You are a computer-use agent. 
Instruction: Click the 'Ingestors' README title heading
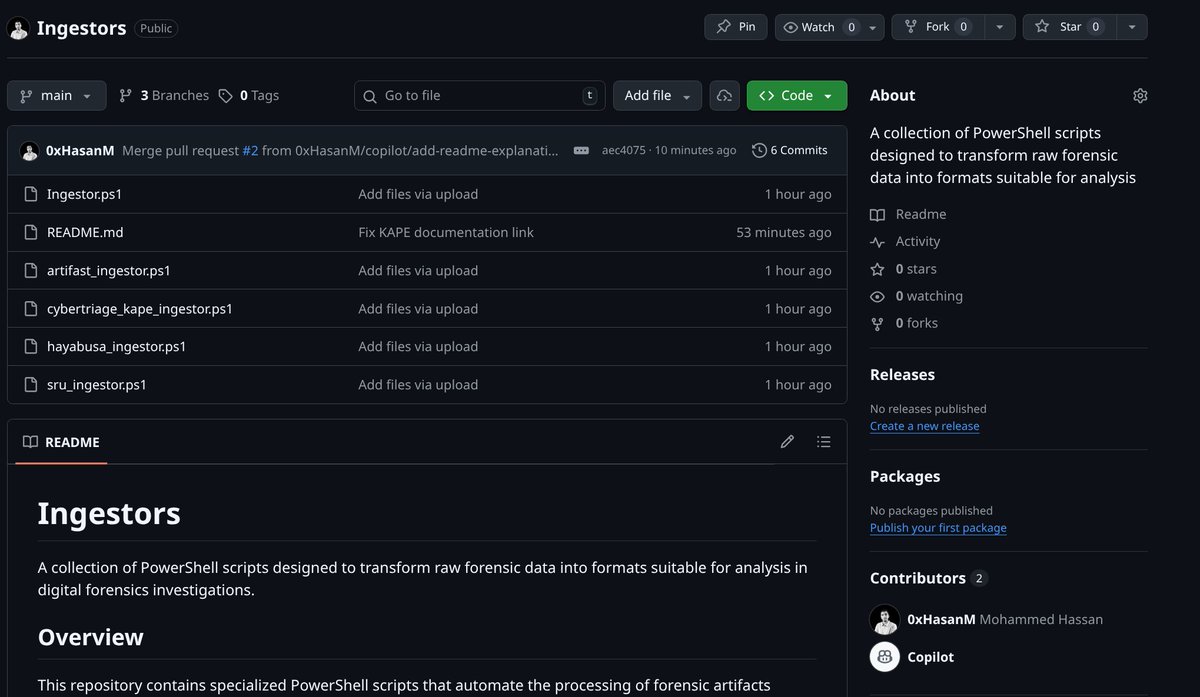109,513
